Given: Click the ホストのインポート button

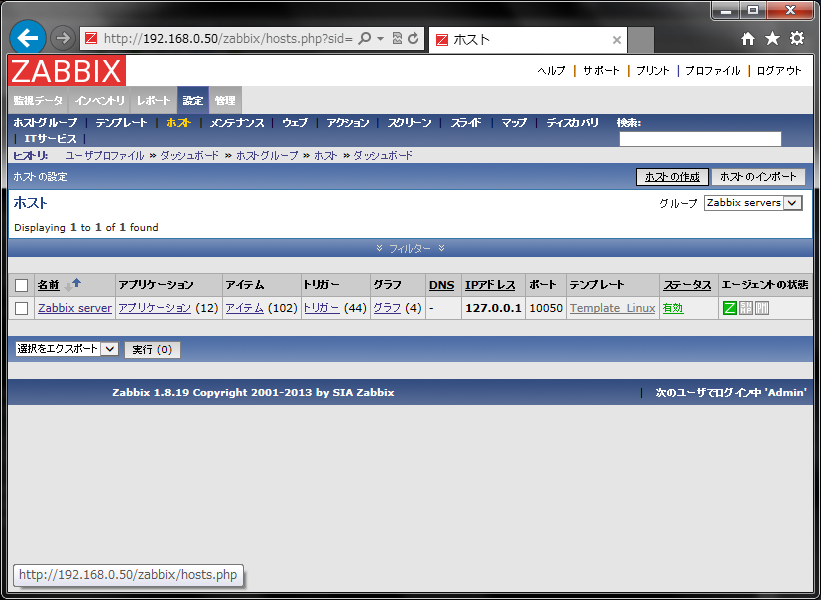Looking at the screenshot, I should [758, 177].
